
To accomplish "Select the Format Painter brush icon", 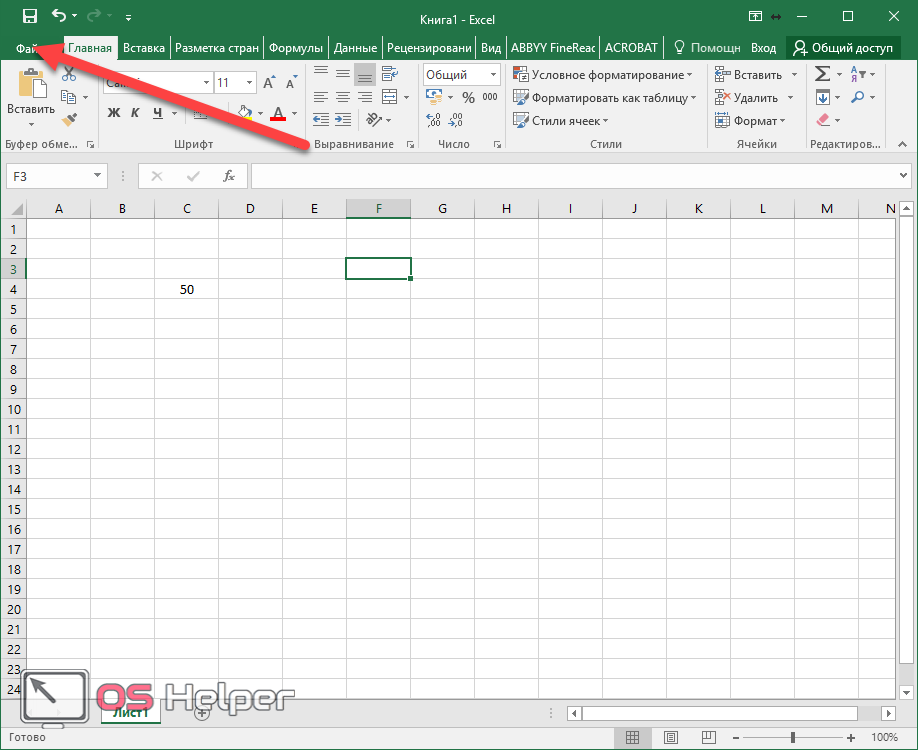I will pyautogui.click(x=69, y=119).
